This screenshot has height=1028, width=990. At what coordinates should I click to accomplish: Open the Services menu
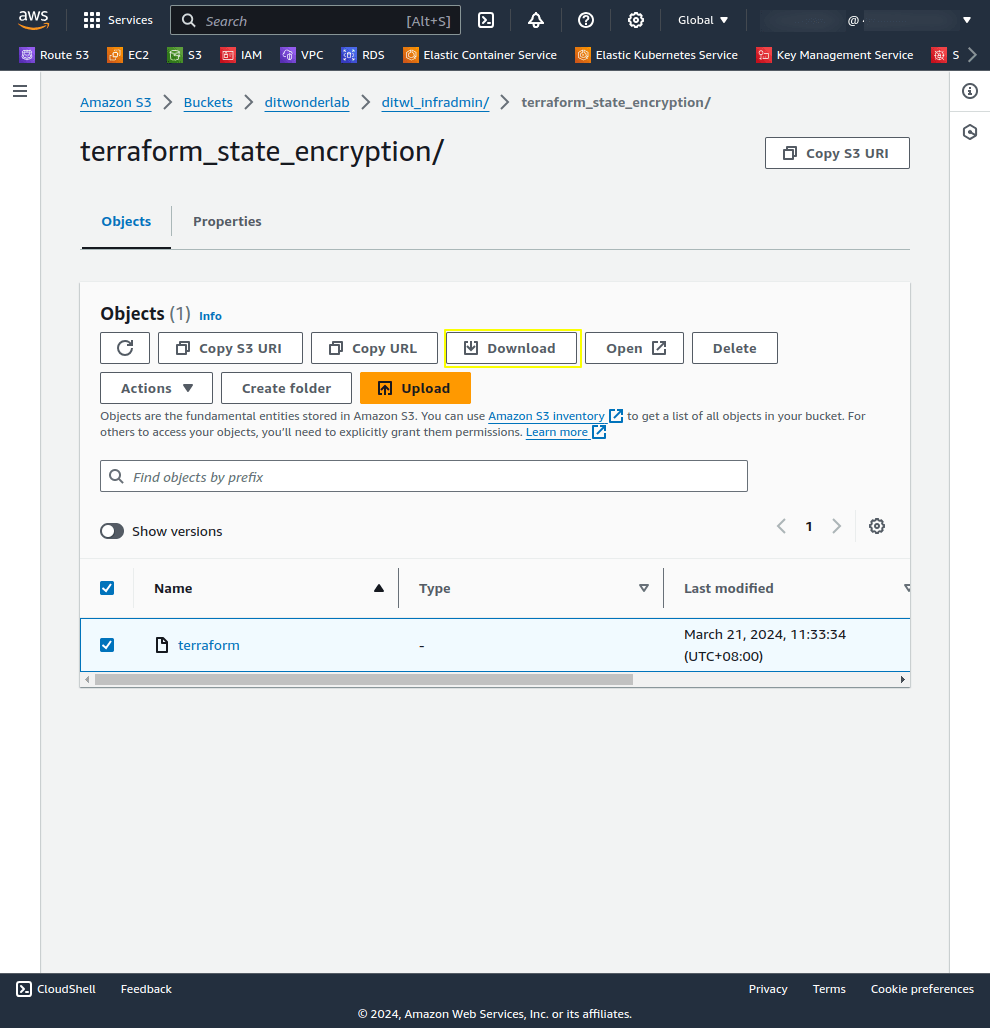click(x=117, y=20)
